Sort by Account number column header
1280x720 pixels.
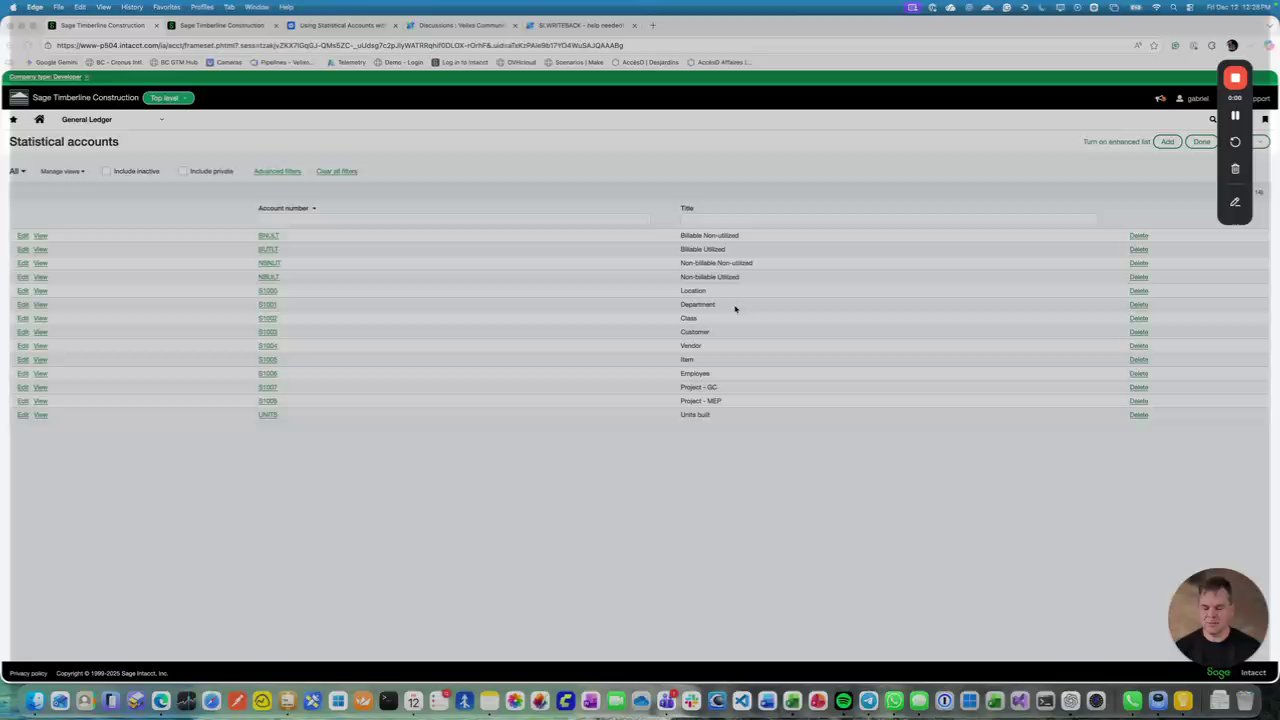click(286, 208)
